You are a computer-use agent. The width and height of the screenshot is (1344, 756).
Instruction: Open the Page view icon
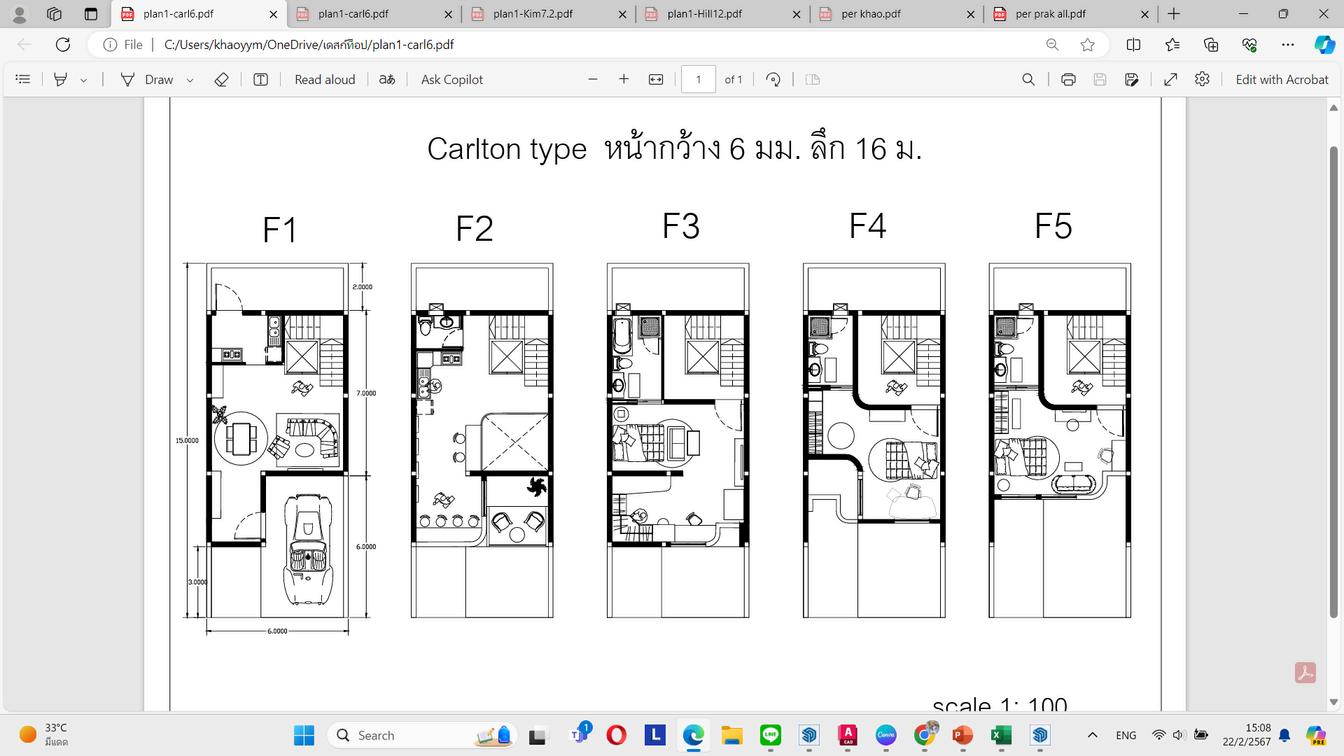point(813,79)
